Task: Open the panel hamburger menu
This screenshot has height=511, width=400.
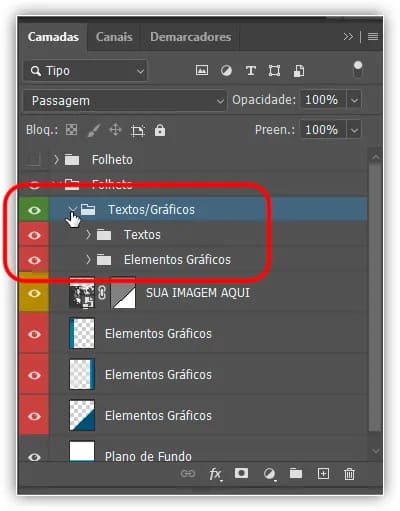Action: point(373,36)
